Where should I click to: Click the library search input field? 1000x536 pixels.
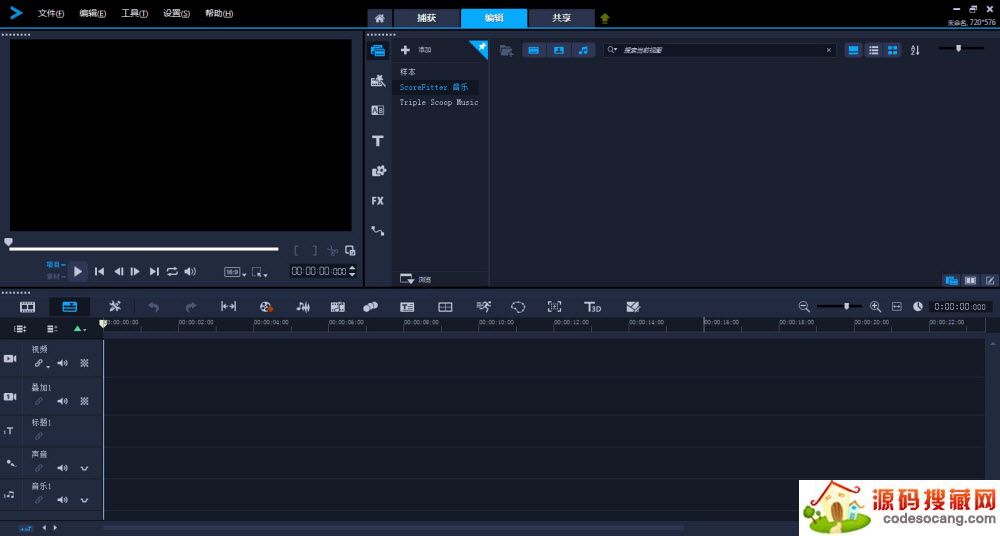(x=722, y=50)
